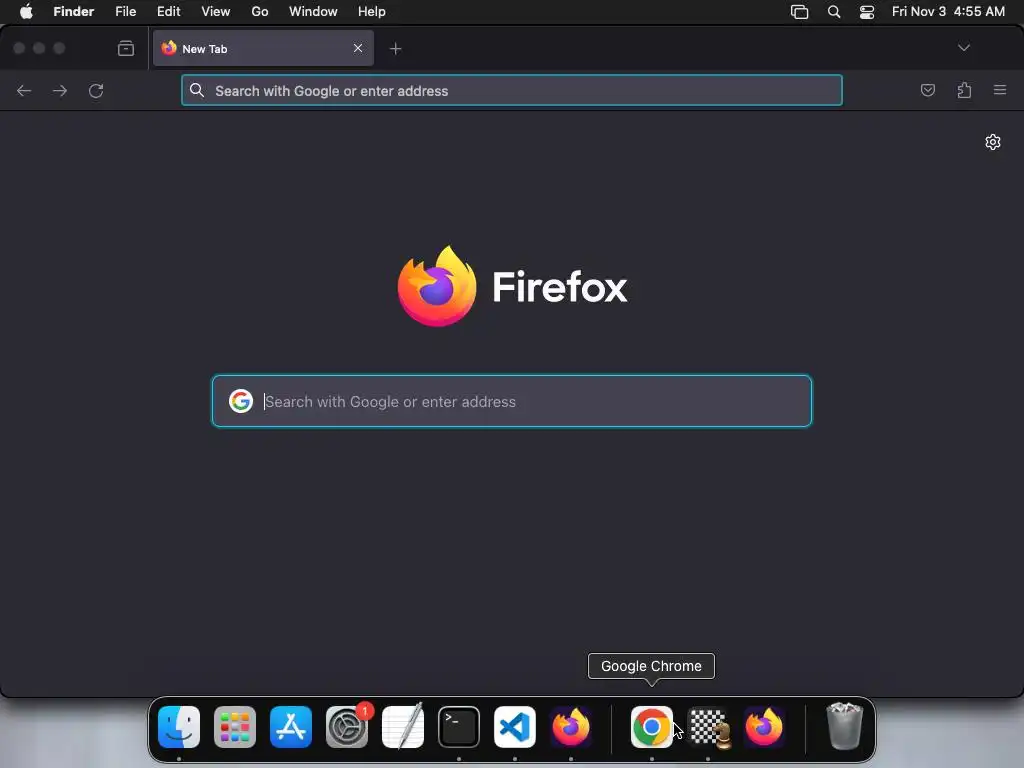Open the Apple menu

coord(26,11)
